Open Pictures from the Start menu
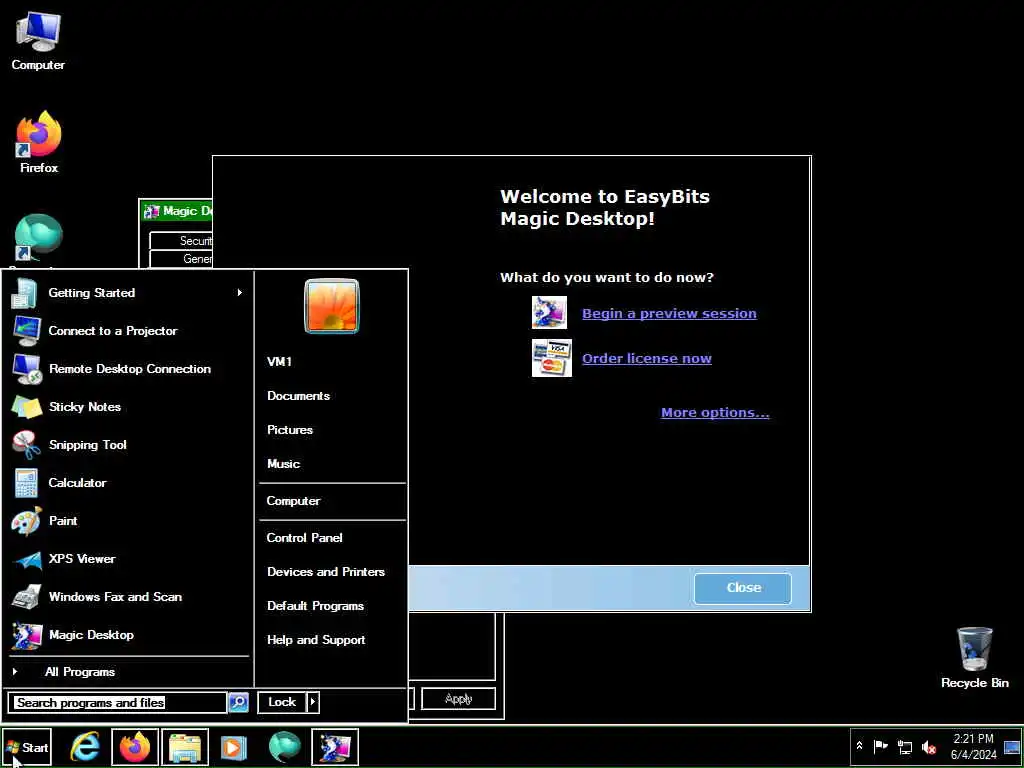Screen dimensions: 1024x768 click(x=290, y=430)
